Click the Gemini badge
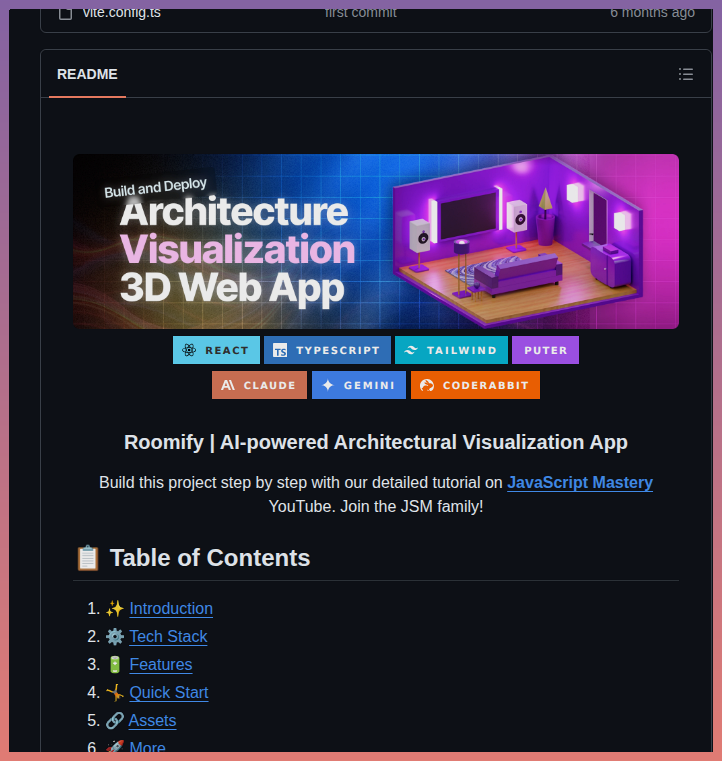The image size is (722, 761). tap(359, 385)
